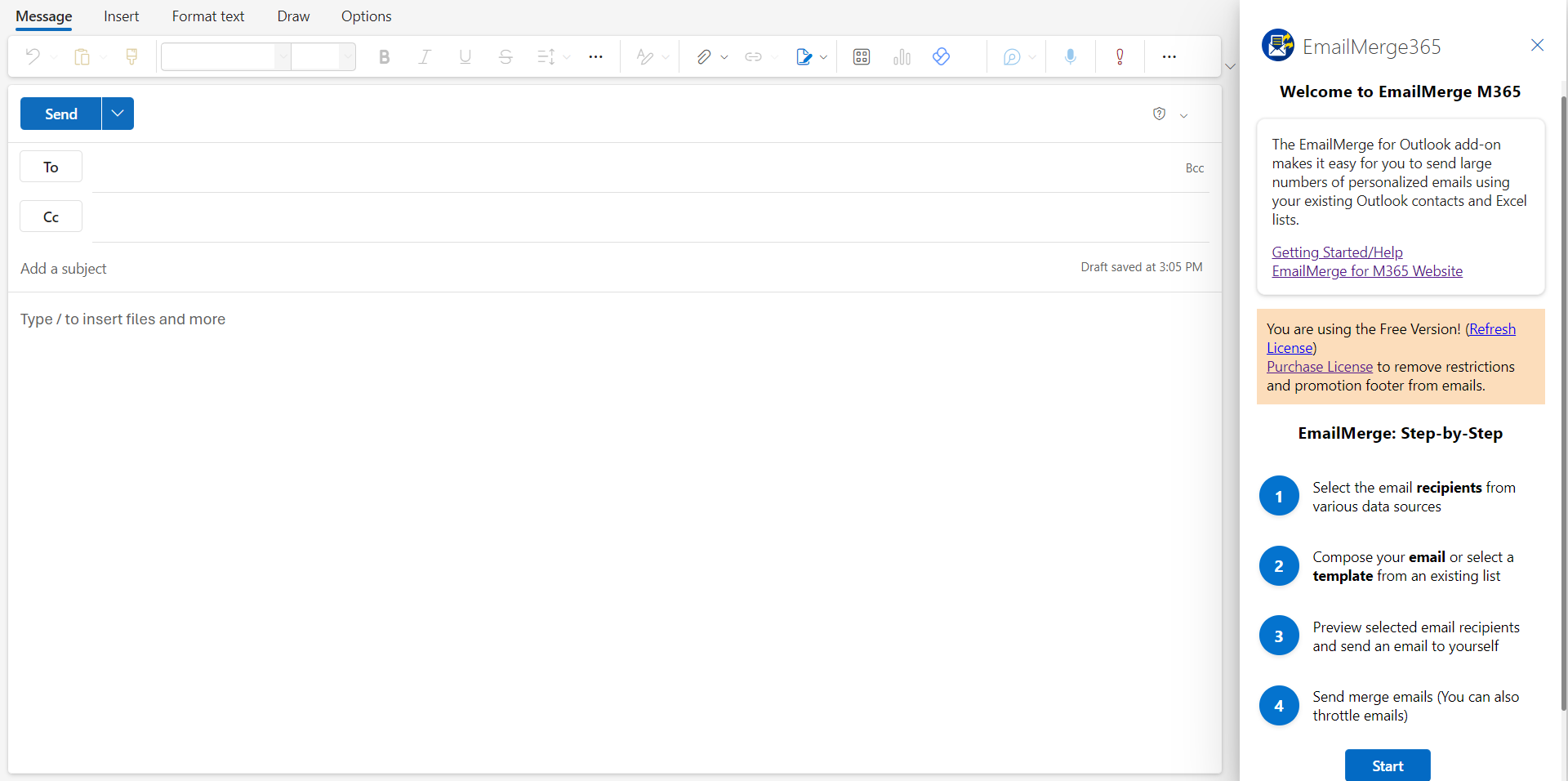Click the Send button
This screenshot has width=1568, height=781.
[x=61, y=114]
